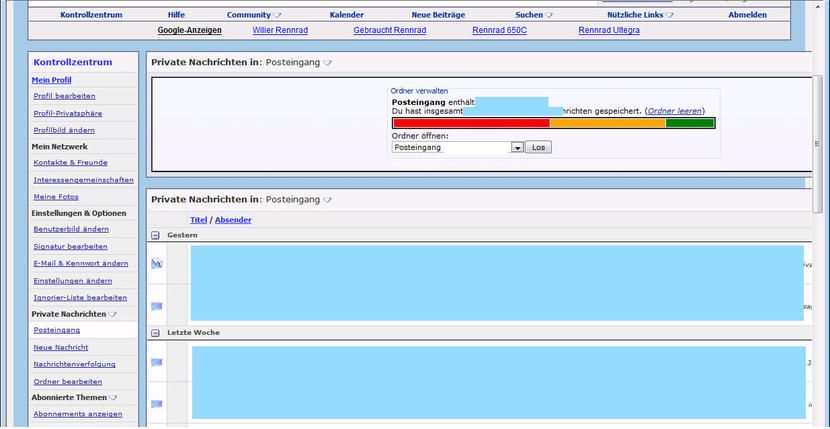Open the Kalender page

346,15
